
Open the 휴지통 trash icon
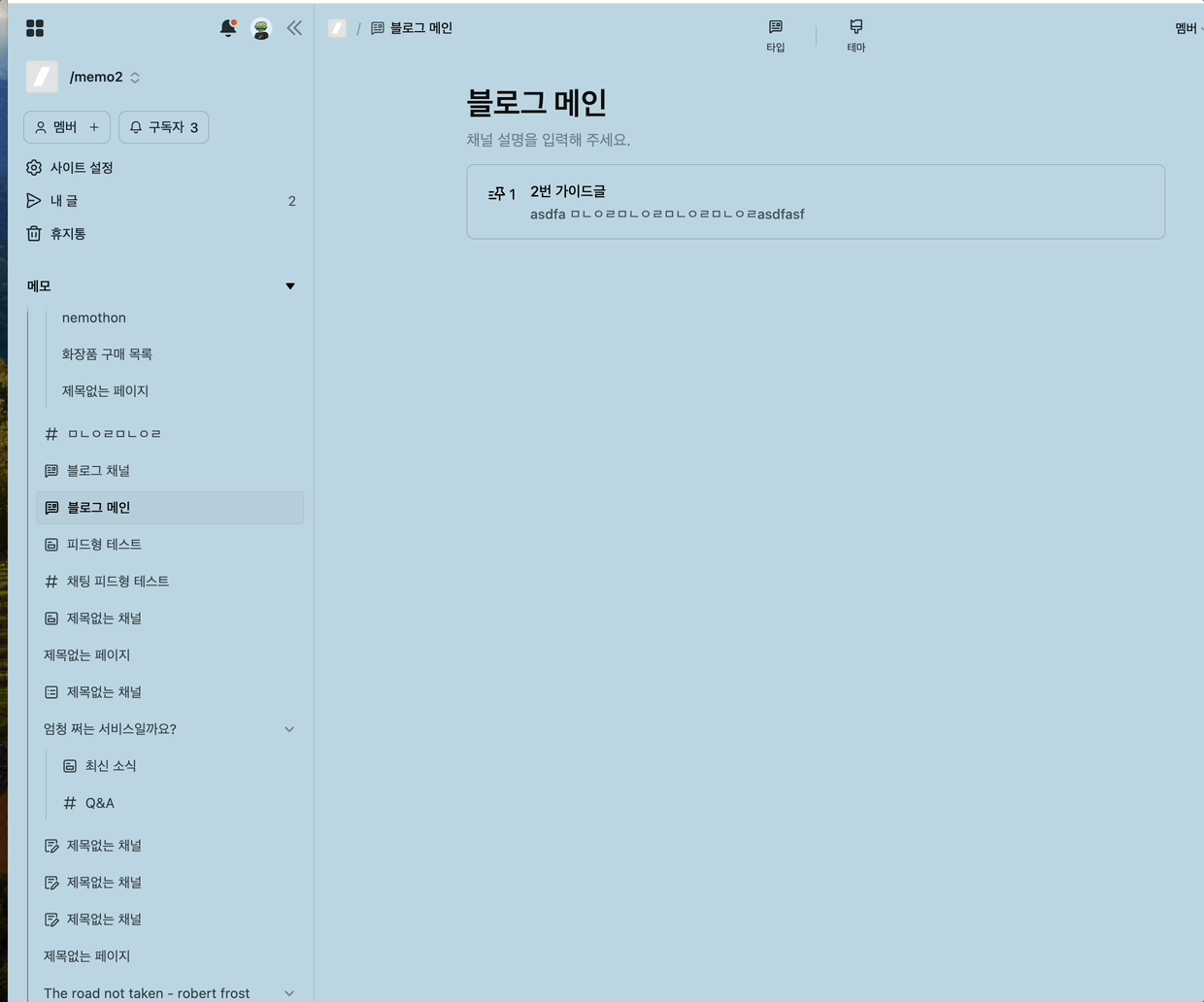pyautogui.click(x=34, y=234)
